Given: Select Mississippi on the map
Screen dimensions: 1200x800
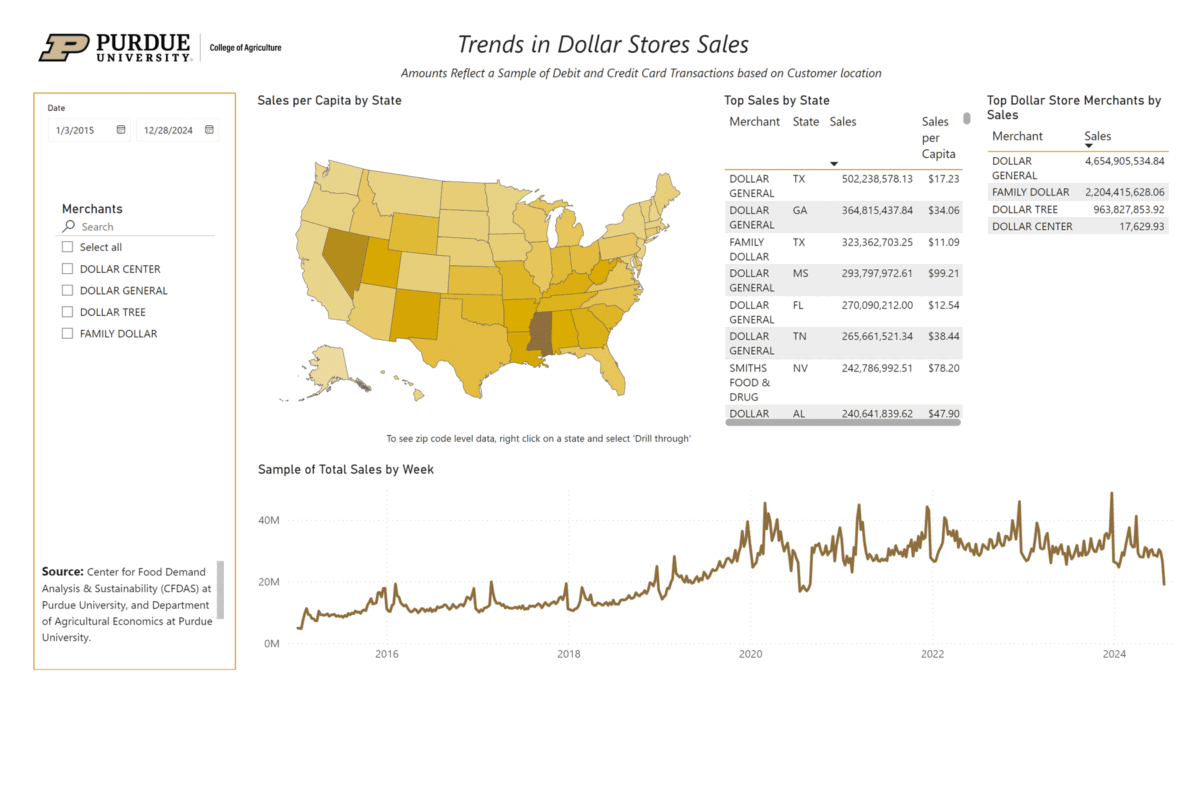Looking at the screenshot, I should point(541,335).
